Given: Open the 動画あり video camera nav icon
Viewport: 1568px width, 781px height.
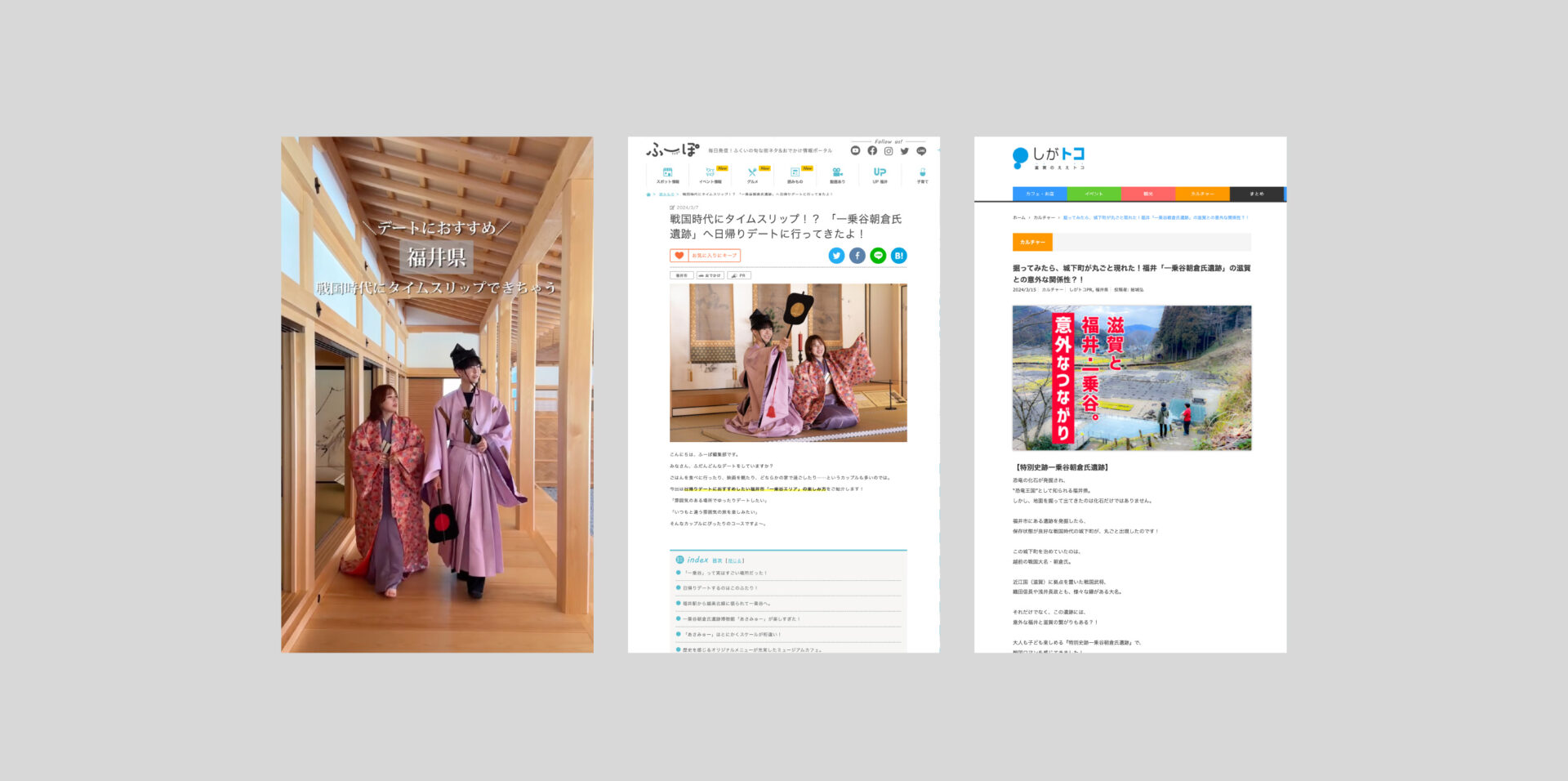Looking at the screenshot, I should pos(837,172).
